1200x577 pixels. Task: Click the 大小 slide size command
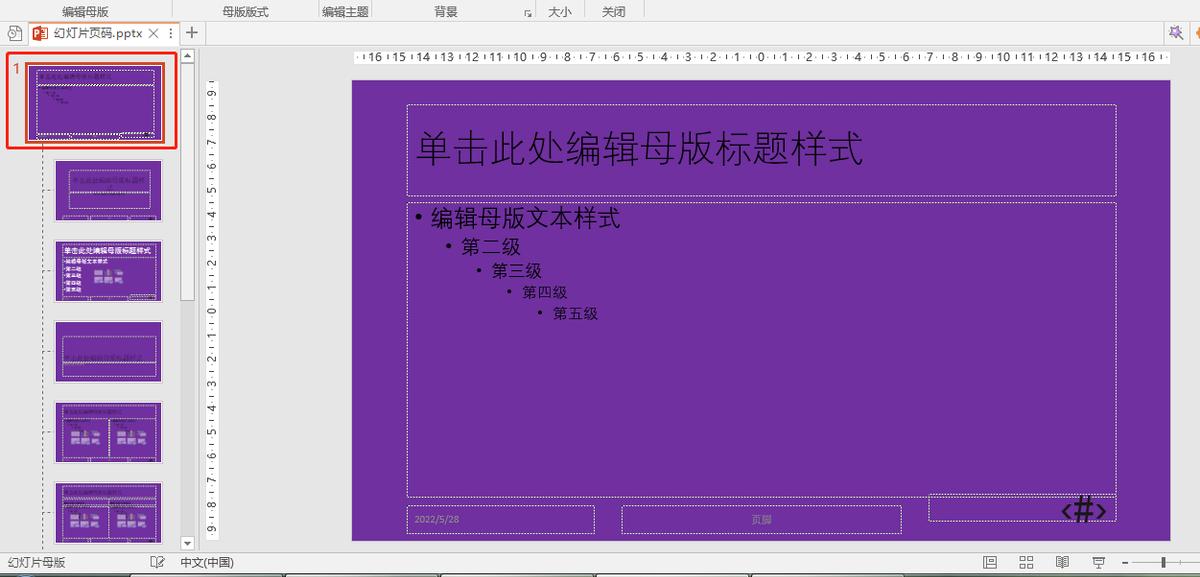(560, 11)
